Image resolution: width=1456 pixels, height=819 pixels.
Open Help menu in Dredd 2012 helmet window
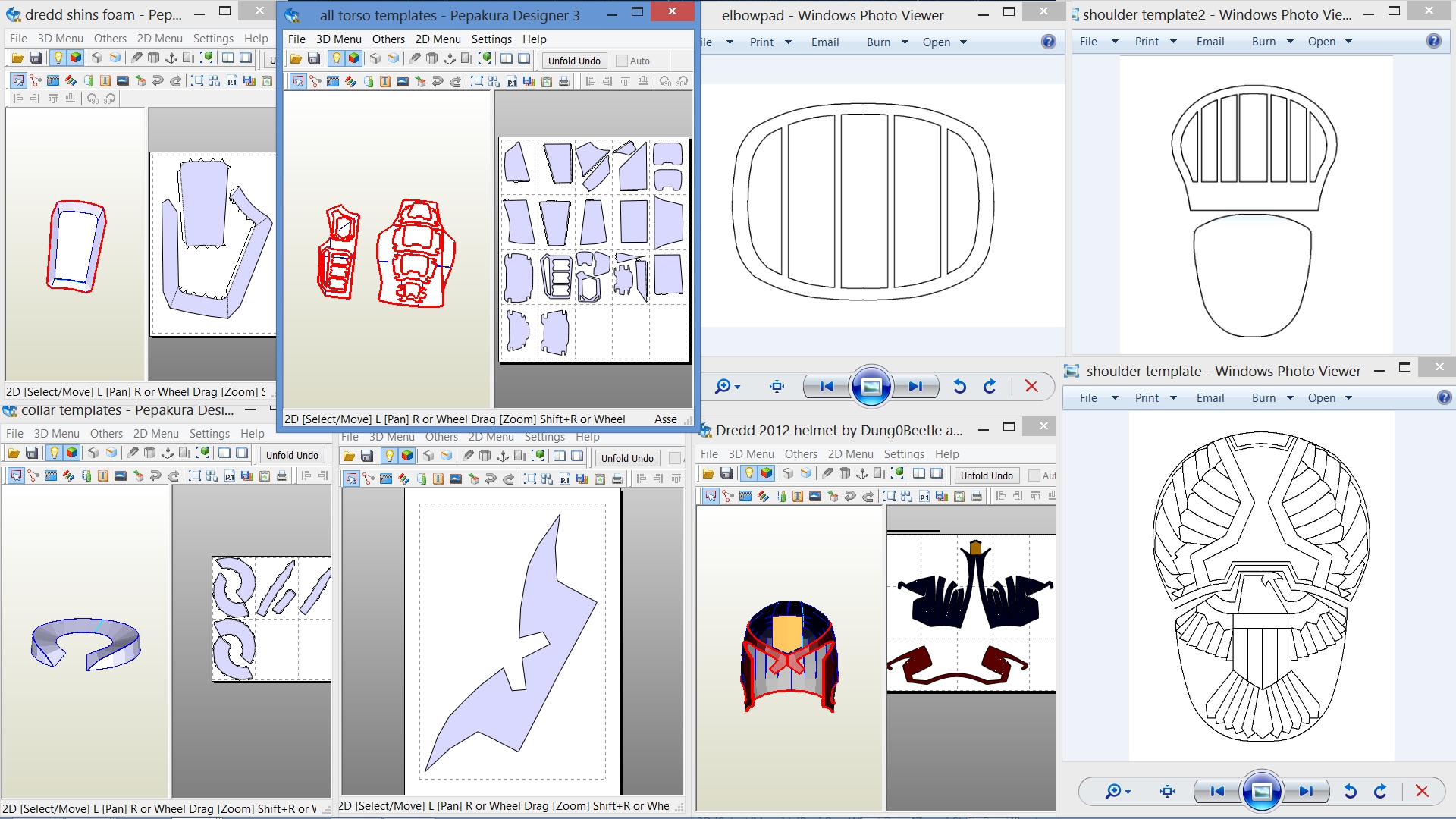tap(947, 453)
